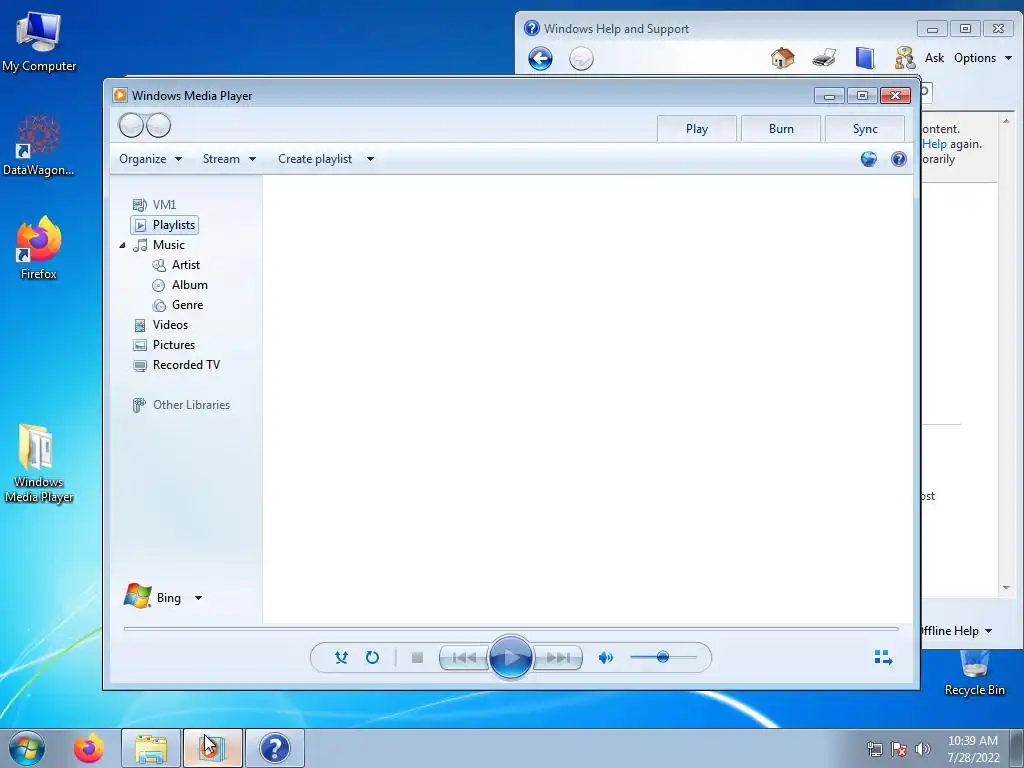The height and width of the screenshot is (768, 1024).
Task: Click Help link in the Help window
Action: tap(934, 144)
